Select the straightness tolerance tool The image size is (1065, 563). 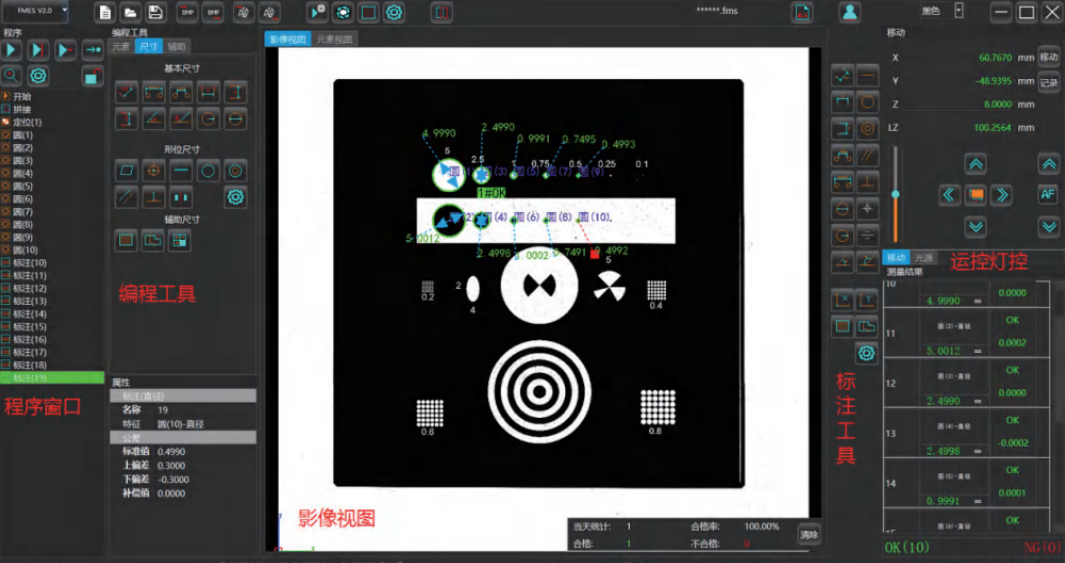tap(181, 170)
